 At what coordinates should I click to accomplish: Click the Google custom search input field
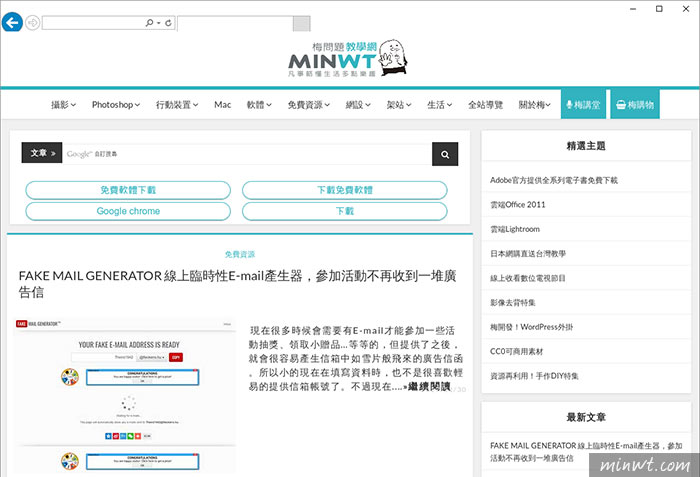click(247, 154)
